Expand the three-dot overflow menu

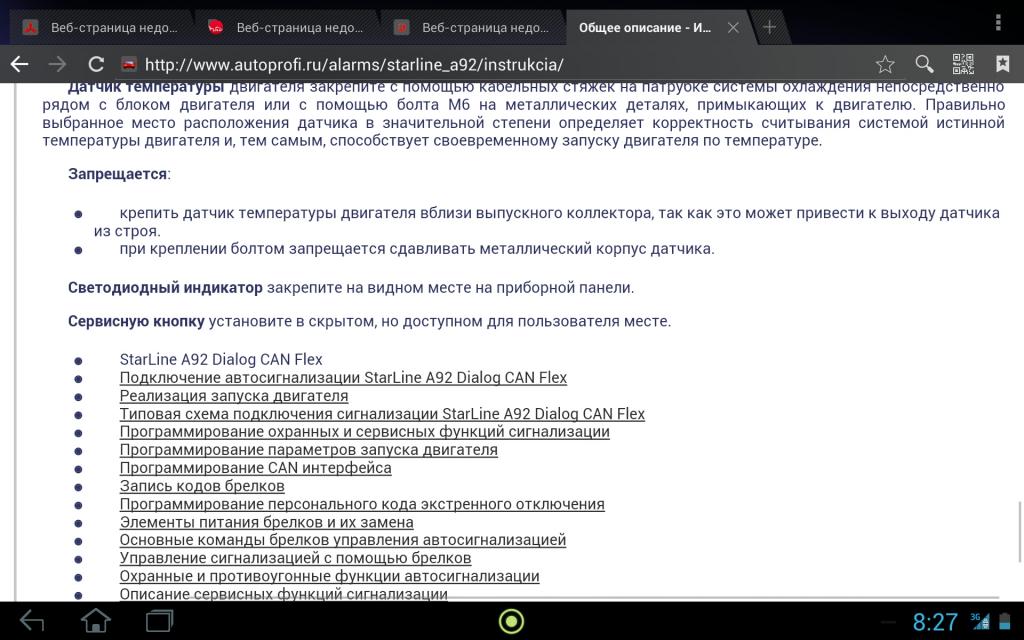[x=1000, y=22]
